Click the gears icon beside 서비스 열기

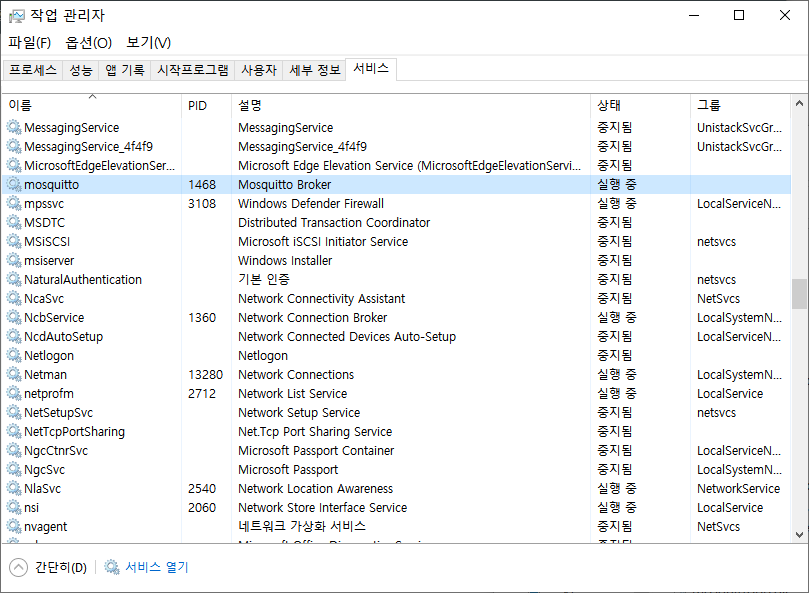(112, 567)
